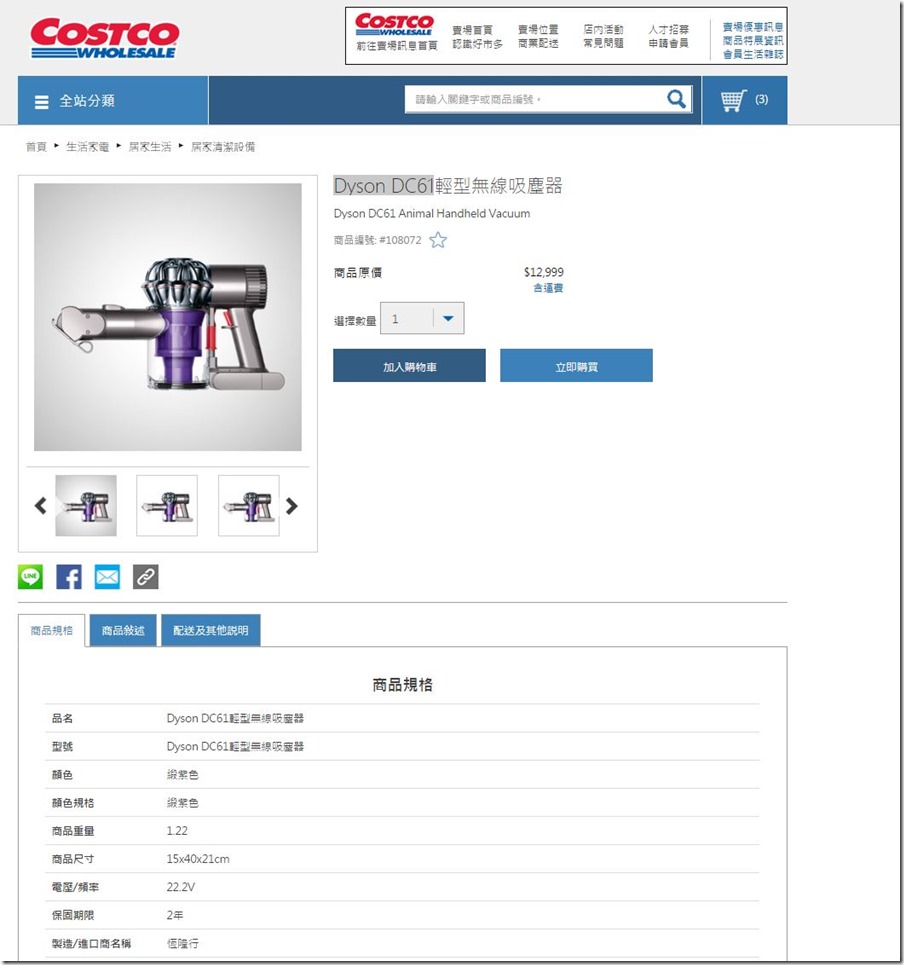This screenshot has height=965, width=904.
Task: Share product by email icon
Action: 107,577
